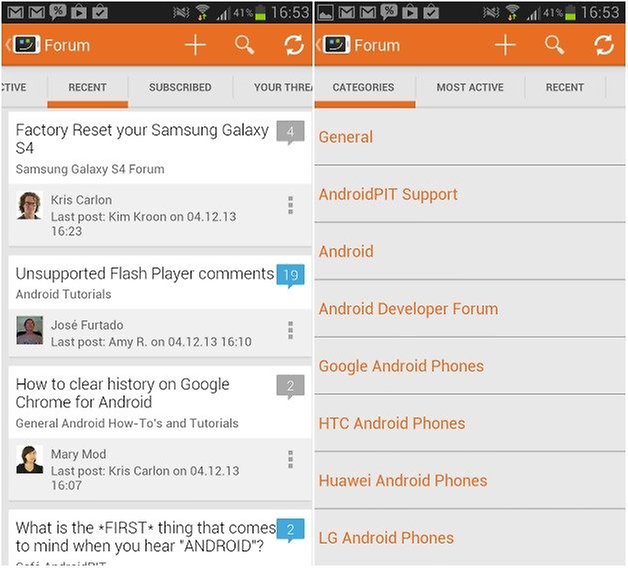The width and height of the screenshot is (628, 568).
Task: Open the Android Developer Forum category
Action: tap(470, 309)
